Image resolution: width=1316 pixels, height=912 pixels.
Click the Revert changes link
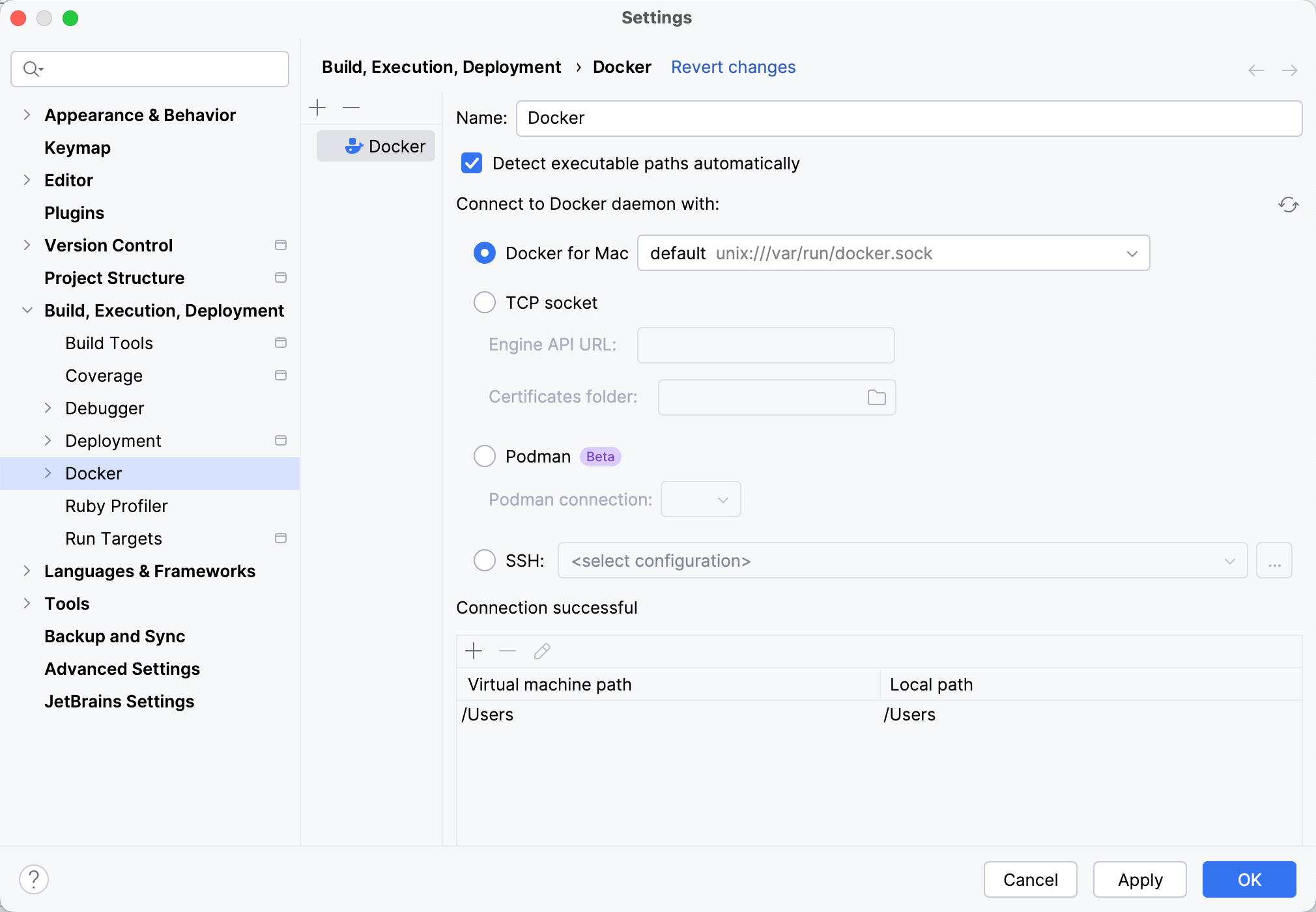(x=733, y=67)
